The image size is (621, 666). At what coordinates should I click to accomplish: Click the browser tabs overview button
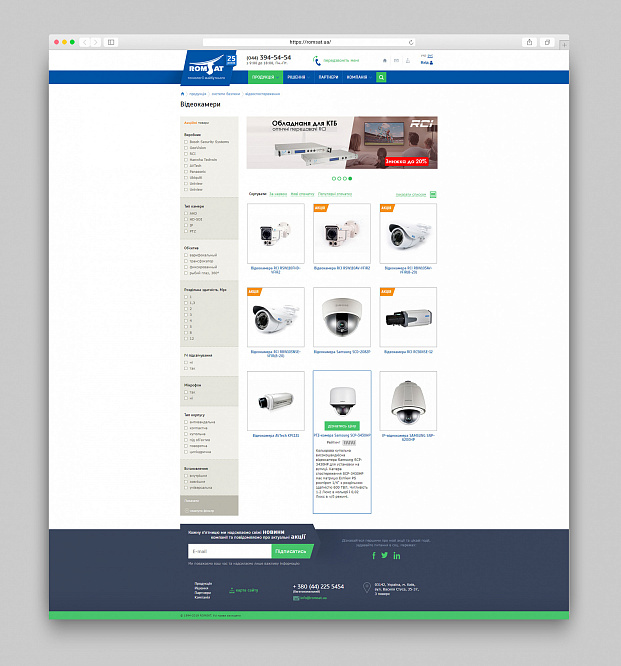coord(547,42)
